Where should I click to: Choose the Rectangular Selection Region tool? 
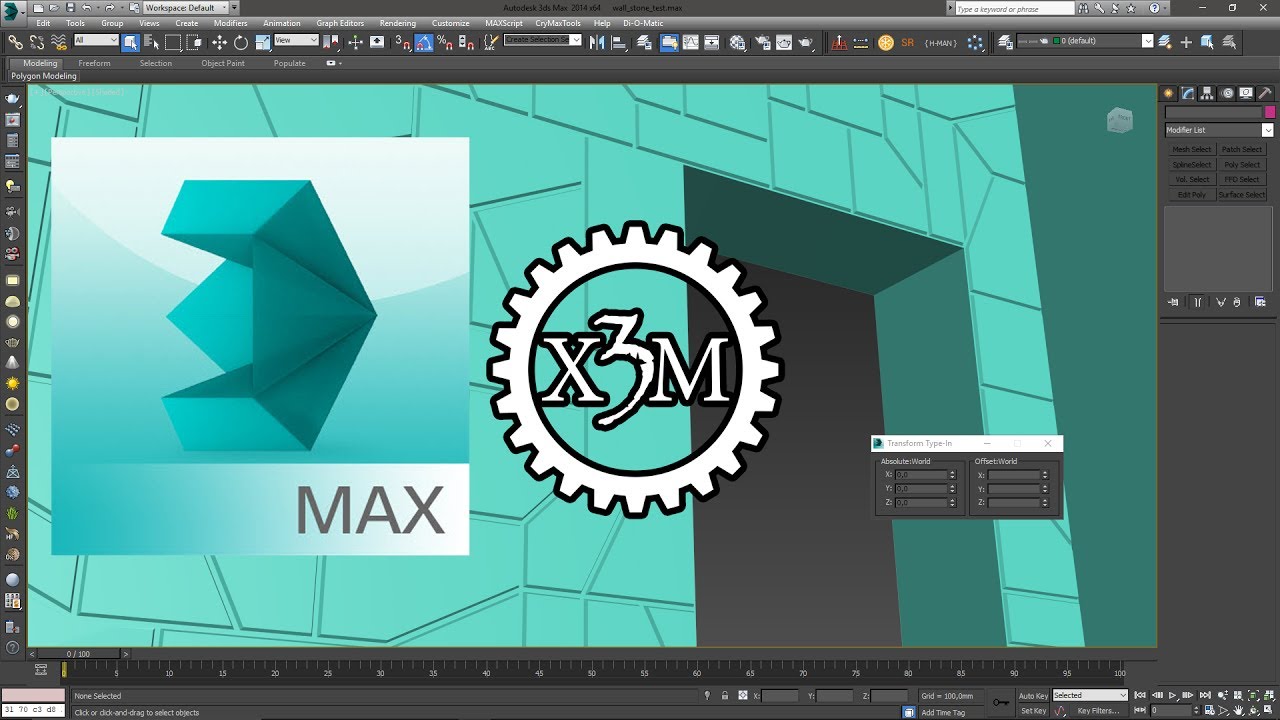coord(173,42)
